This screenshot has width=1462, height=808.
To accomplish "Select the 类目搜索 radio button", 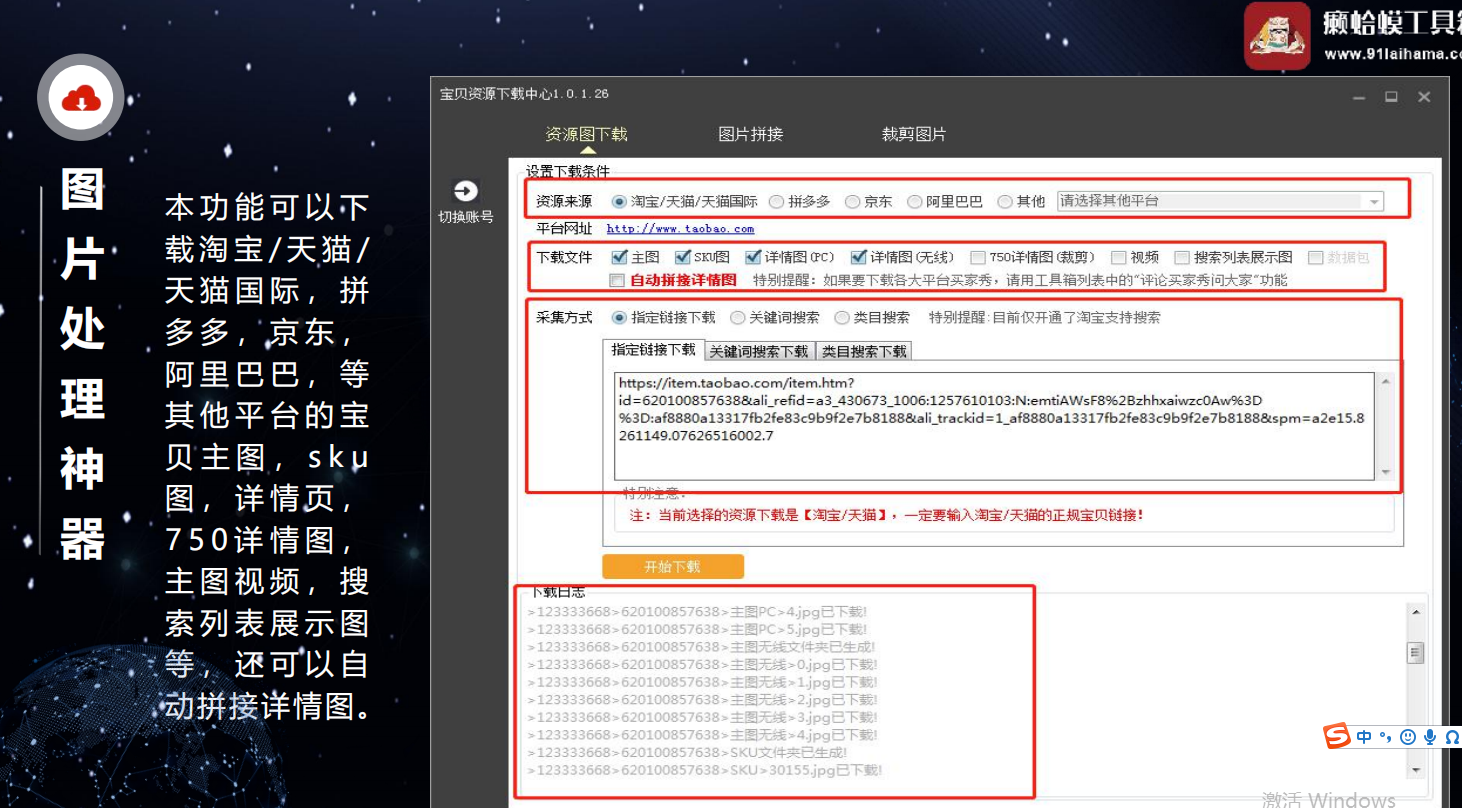I will click(841, 317).
